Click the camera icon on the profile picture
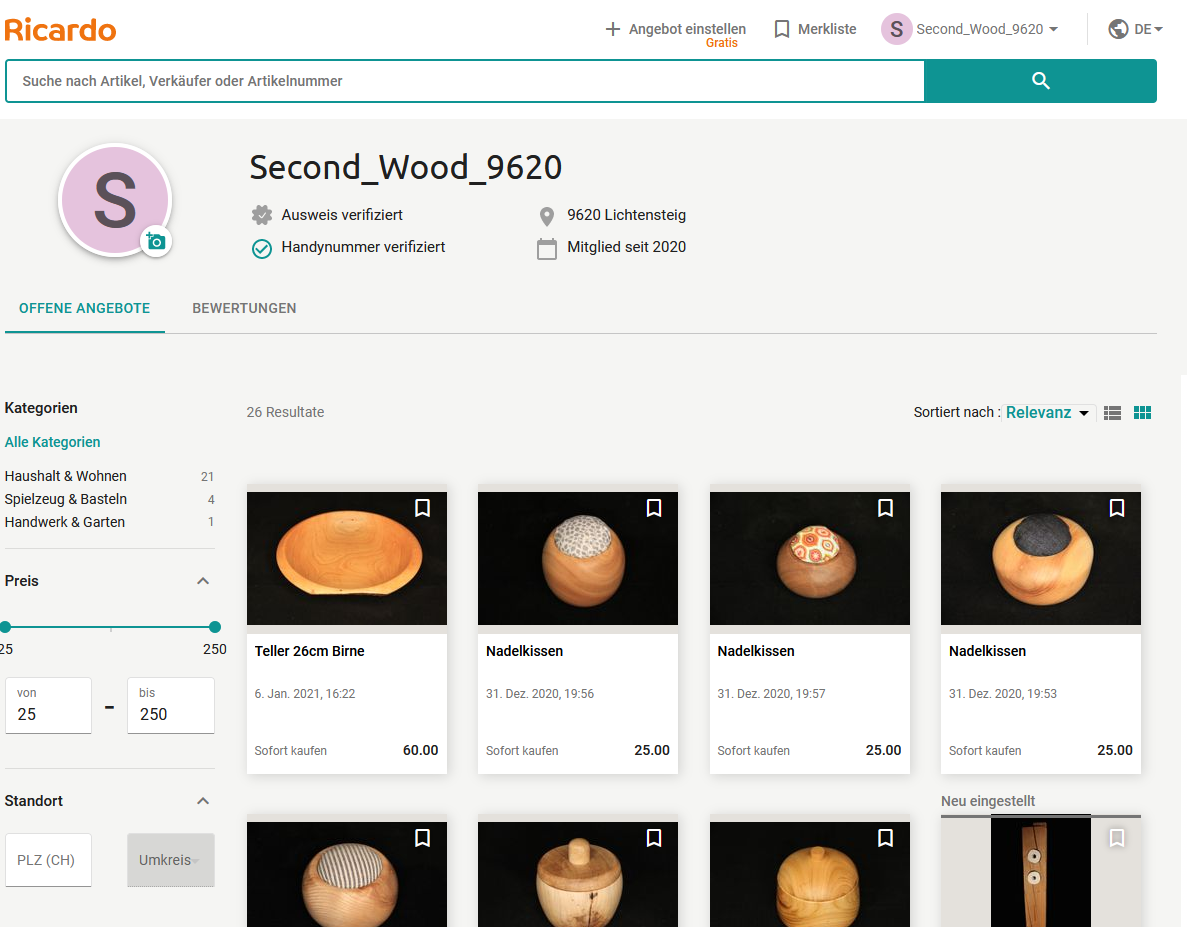1187x927 pixels. 156,242
